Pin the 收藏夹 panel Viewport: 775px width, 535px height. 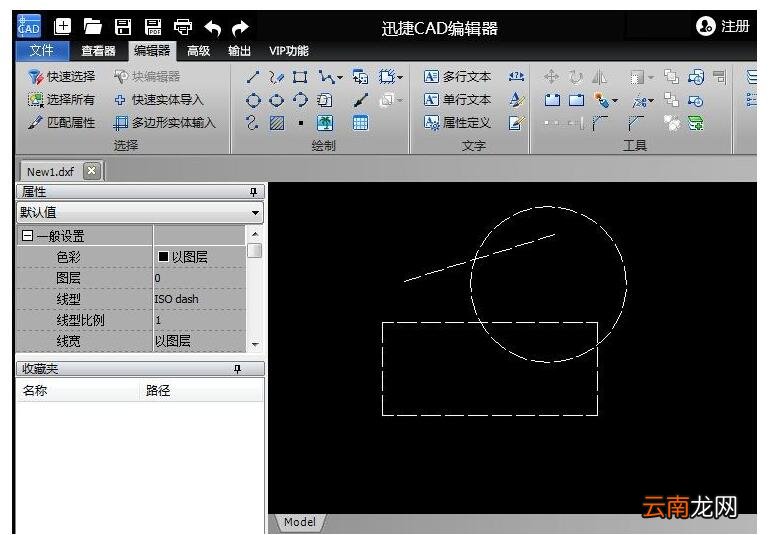(x=238, y=369)
